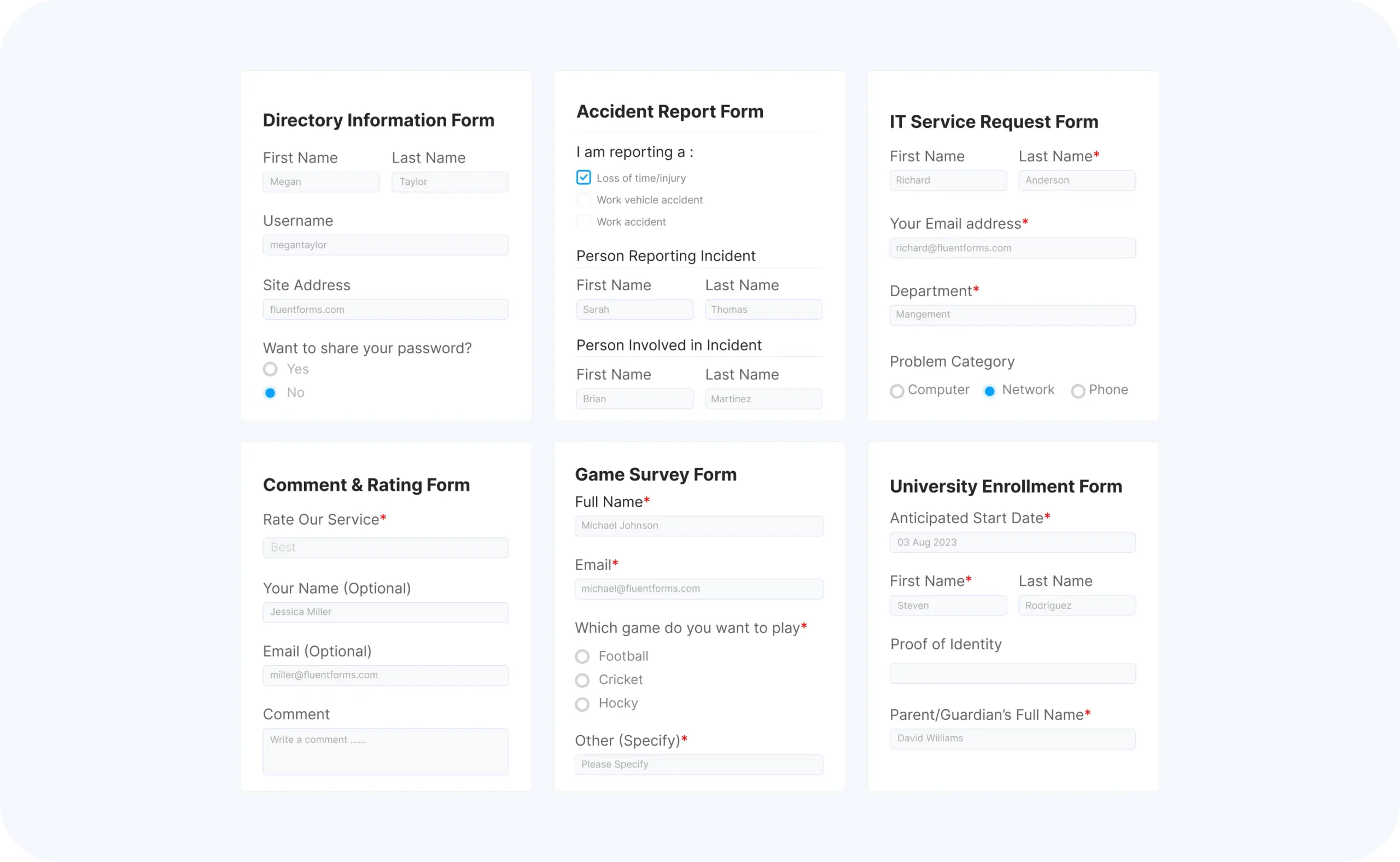
Task: Open the Anticipated Start Date field
Action: [x=1012, y=542]
